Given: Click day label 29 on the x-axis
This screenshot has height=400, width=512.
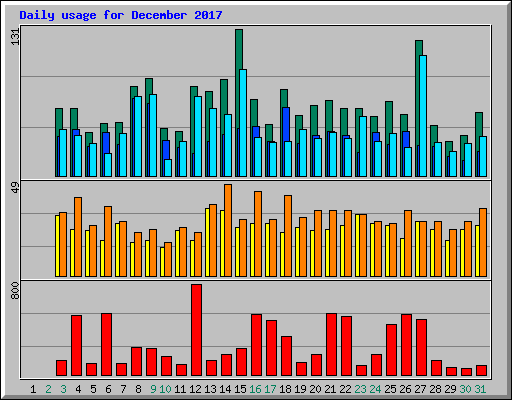Looking at the screenshot, I should [x=450, y=389].
